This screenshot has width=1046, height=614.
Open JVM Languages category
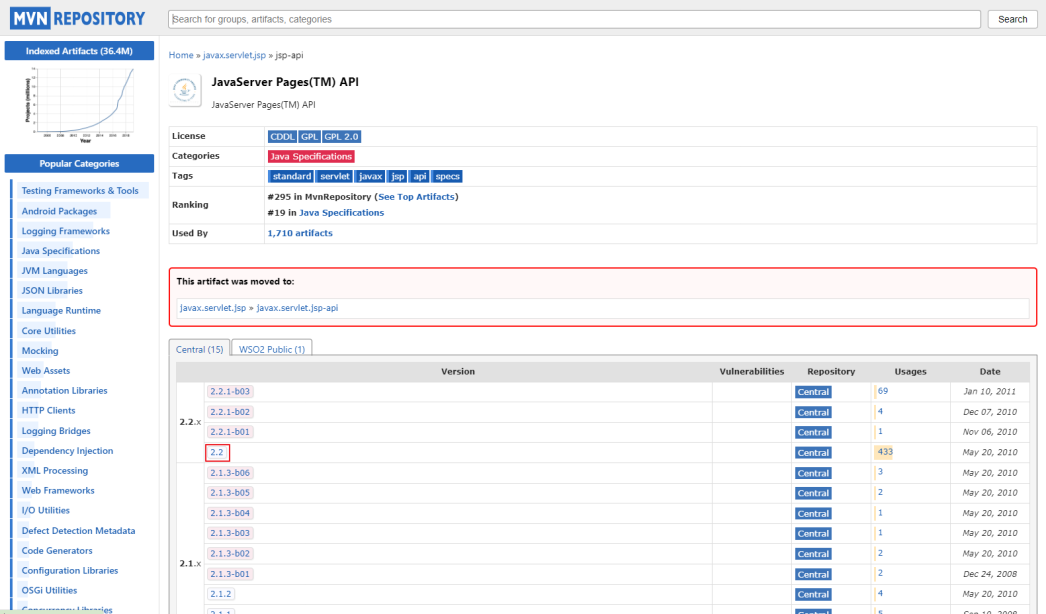click(55, 271)
